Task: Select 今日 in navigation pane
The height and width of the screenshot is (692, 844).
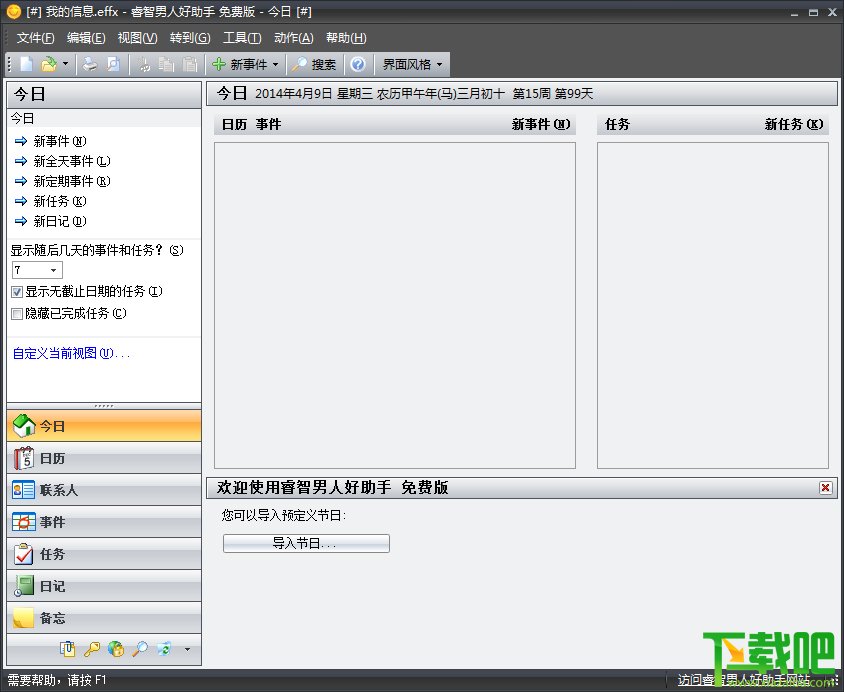Action: [104, 426]
